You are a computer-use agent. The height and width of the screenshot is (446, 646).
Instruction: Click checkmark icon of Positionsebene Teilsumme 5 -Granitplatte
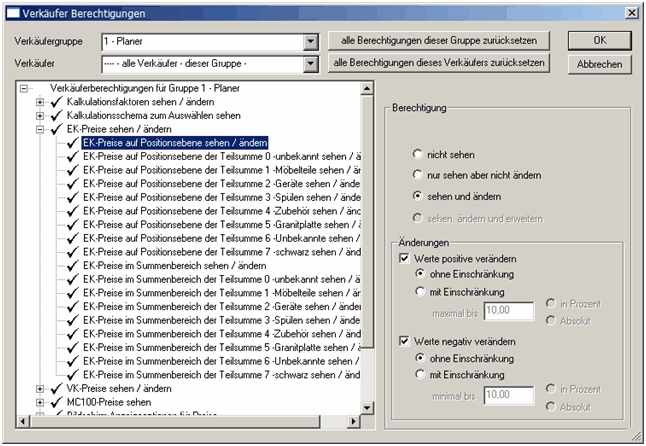[x=73, y=225]
